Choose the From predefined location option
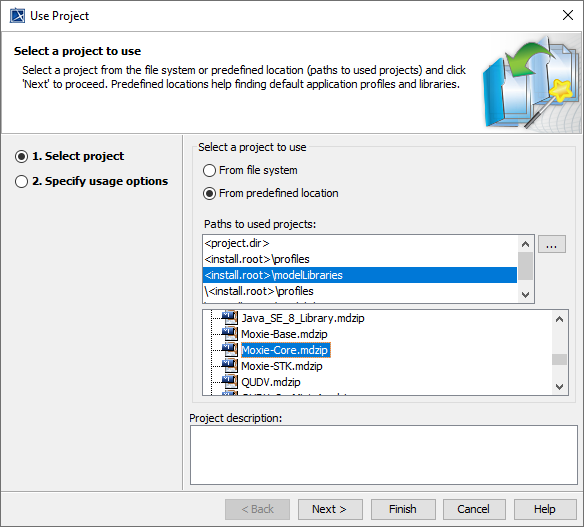The height and width of the screenshot is (527, 584). [x=271, y=193]
